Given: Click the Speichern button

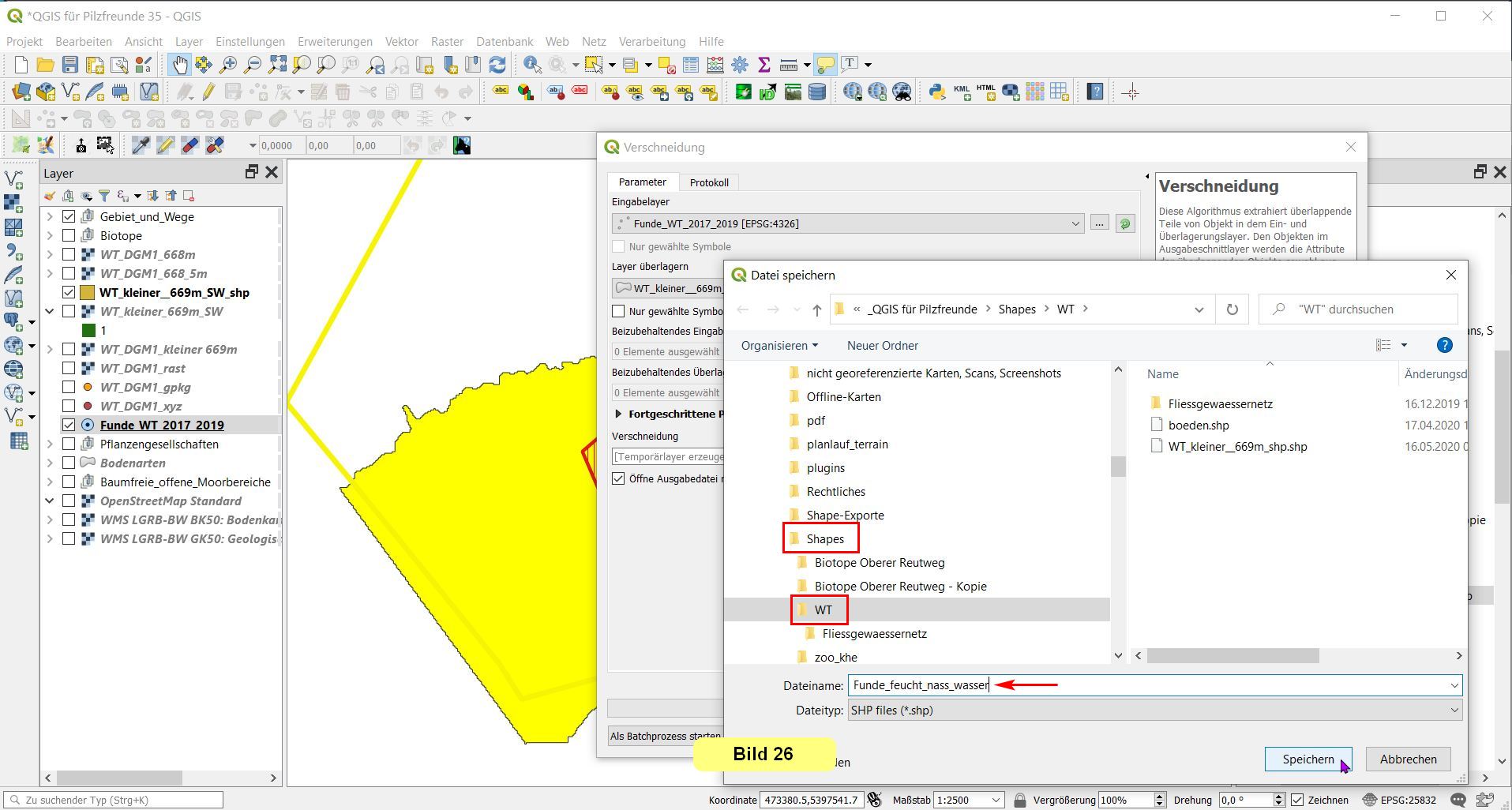Looking at the screenshot, I should (1308, 759).
